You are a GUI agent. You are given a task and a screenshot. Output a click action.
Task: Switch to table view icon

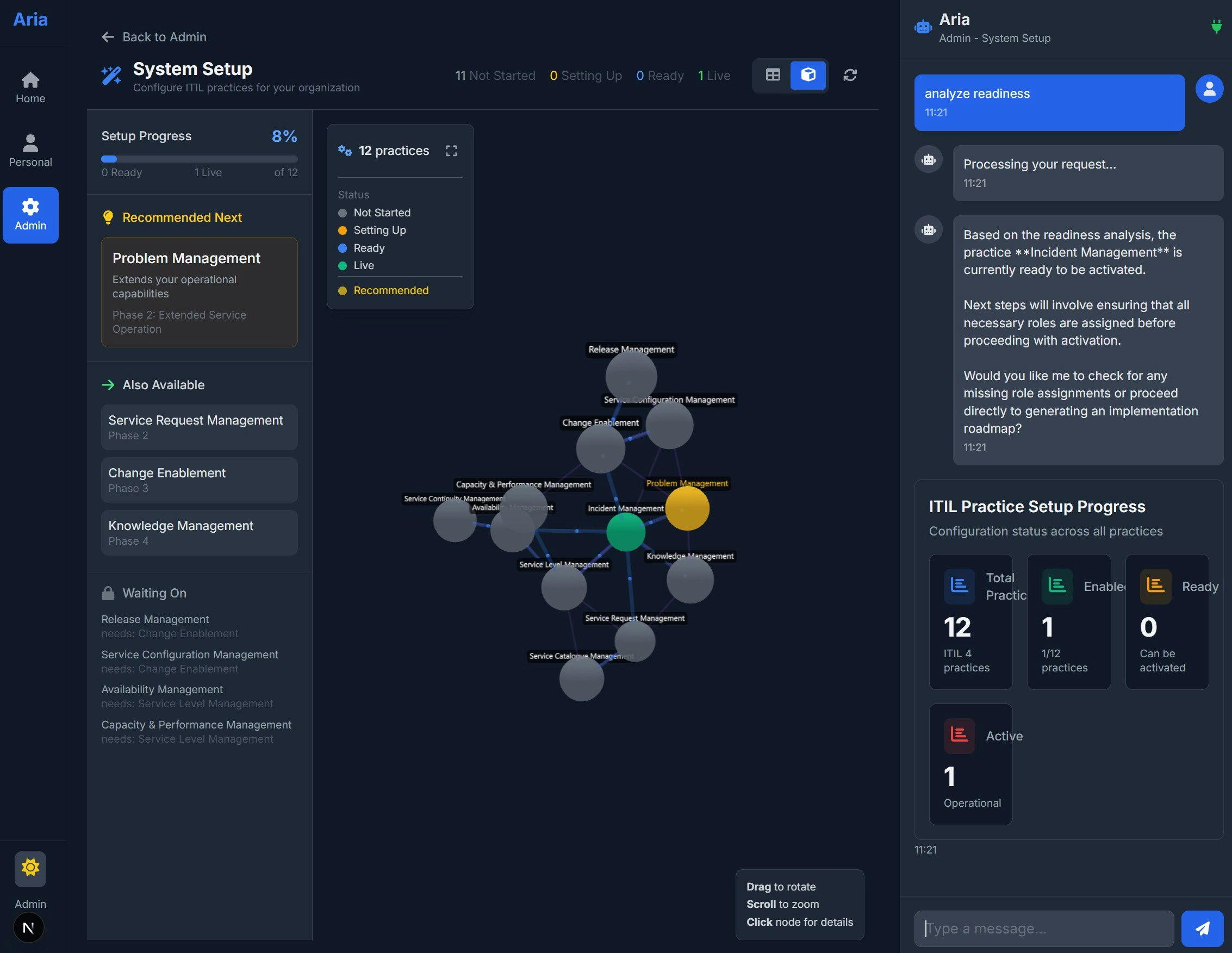tap(773, 75)
